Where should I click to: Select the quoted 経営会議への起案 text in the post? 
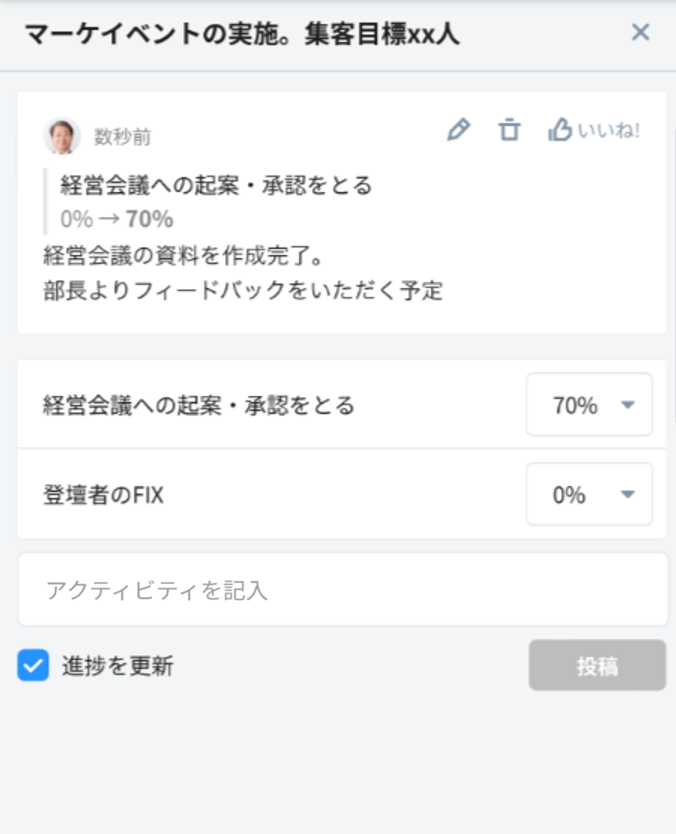[216, 185]
